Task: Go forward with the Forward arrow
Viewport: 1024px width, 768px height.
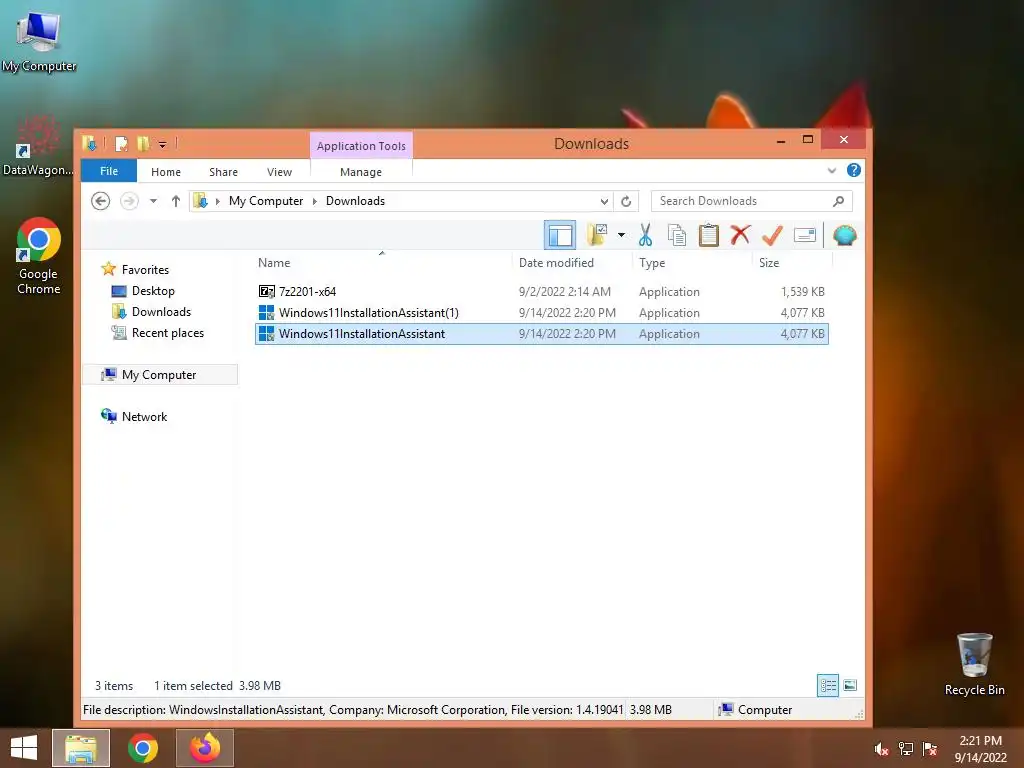Action: pyautogui.click(x=129, y=201)
